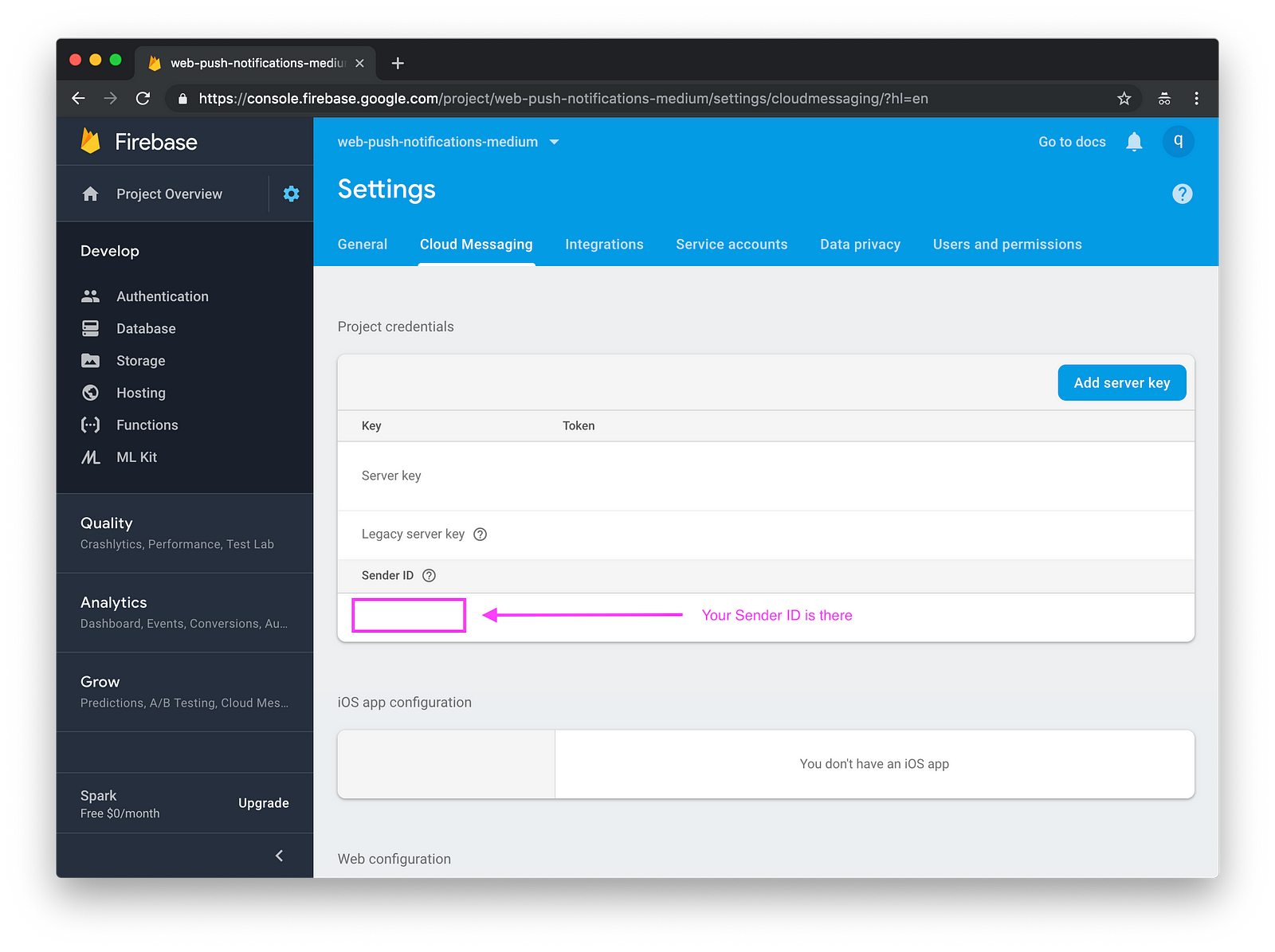Open Users and permissions tab

1007,245
